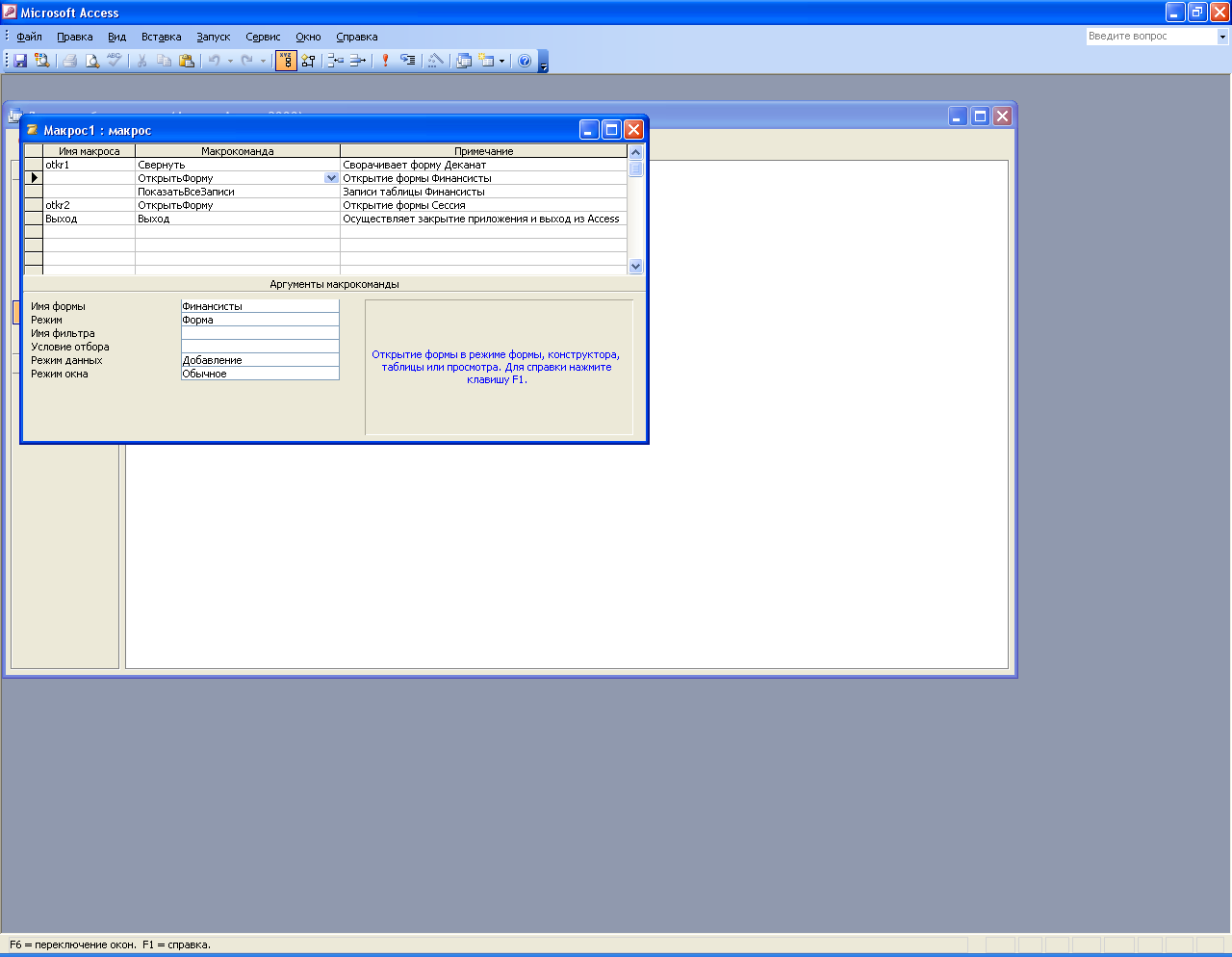Click comment Открытие формы Сессия
The width and height of the screenshot is (1232, 957).
(404, 205)
